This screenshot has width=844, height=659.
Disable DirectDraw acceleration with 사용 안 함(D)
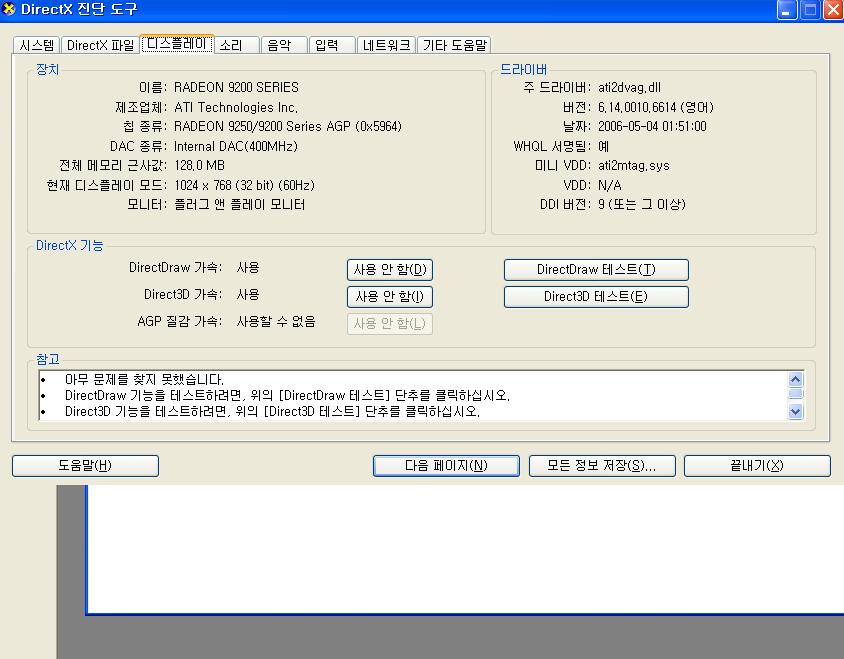tap(390, 270)
